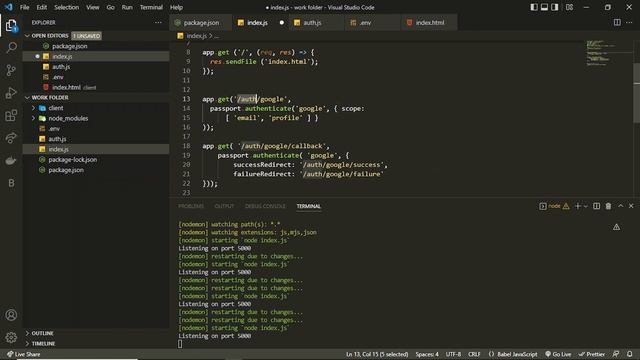The height and width of the screenshot is (360, 640).
Task: Show the Problems panel tab
Action: click(x=191, y=206)
